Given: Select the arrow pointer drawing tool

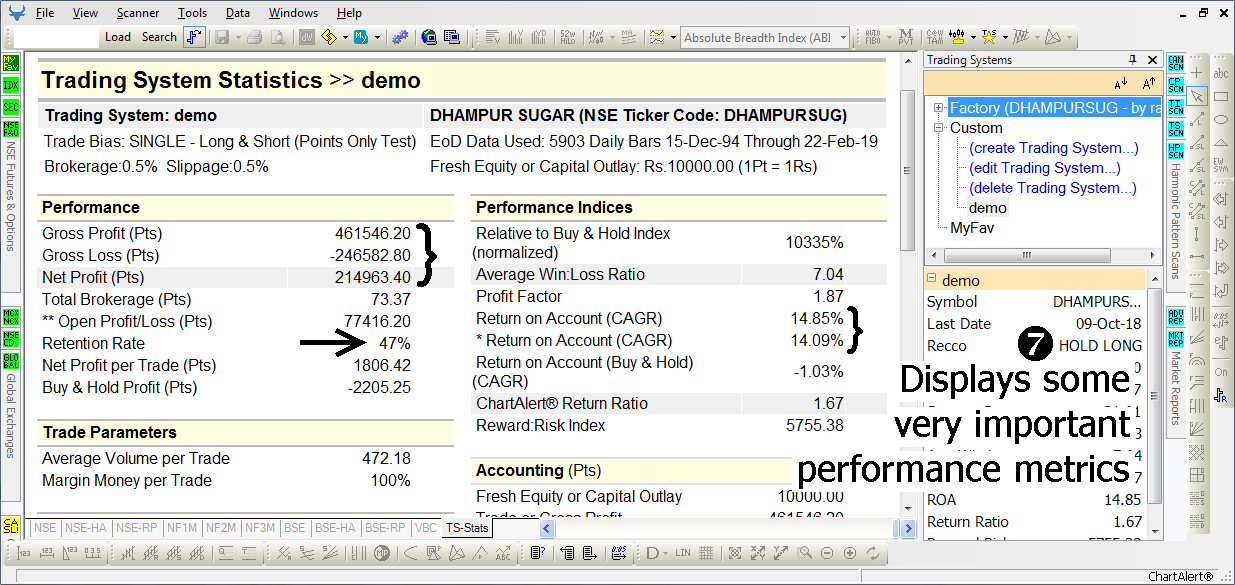Looking at the screenshot, I should (x=1198, y=96).
